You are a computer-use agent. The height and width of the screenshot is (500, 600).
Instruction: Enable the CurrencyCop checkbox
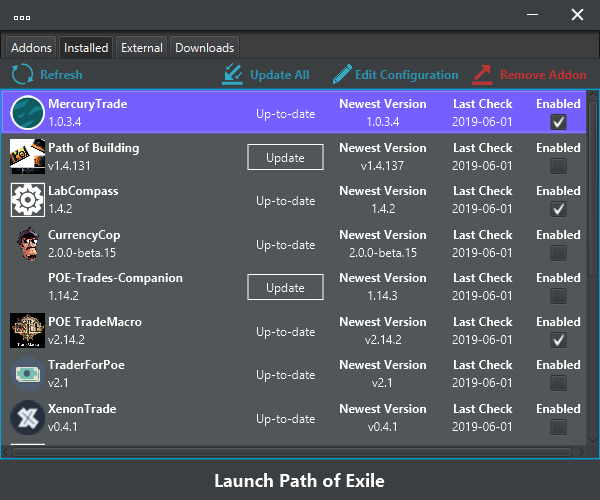coord(558,253)
